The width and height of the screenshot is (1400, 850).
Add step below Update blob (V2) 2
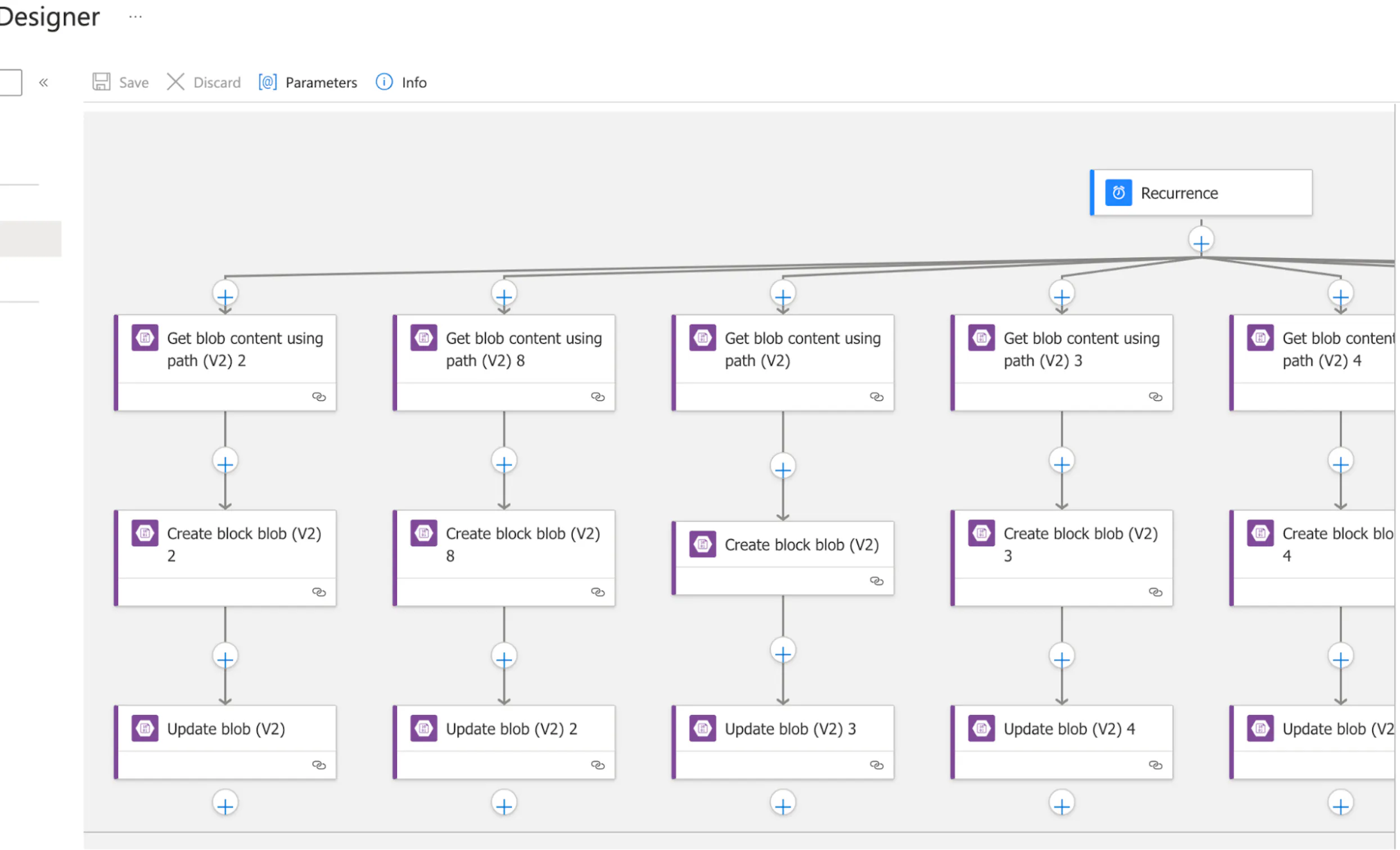coord(503,804)
